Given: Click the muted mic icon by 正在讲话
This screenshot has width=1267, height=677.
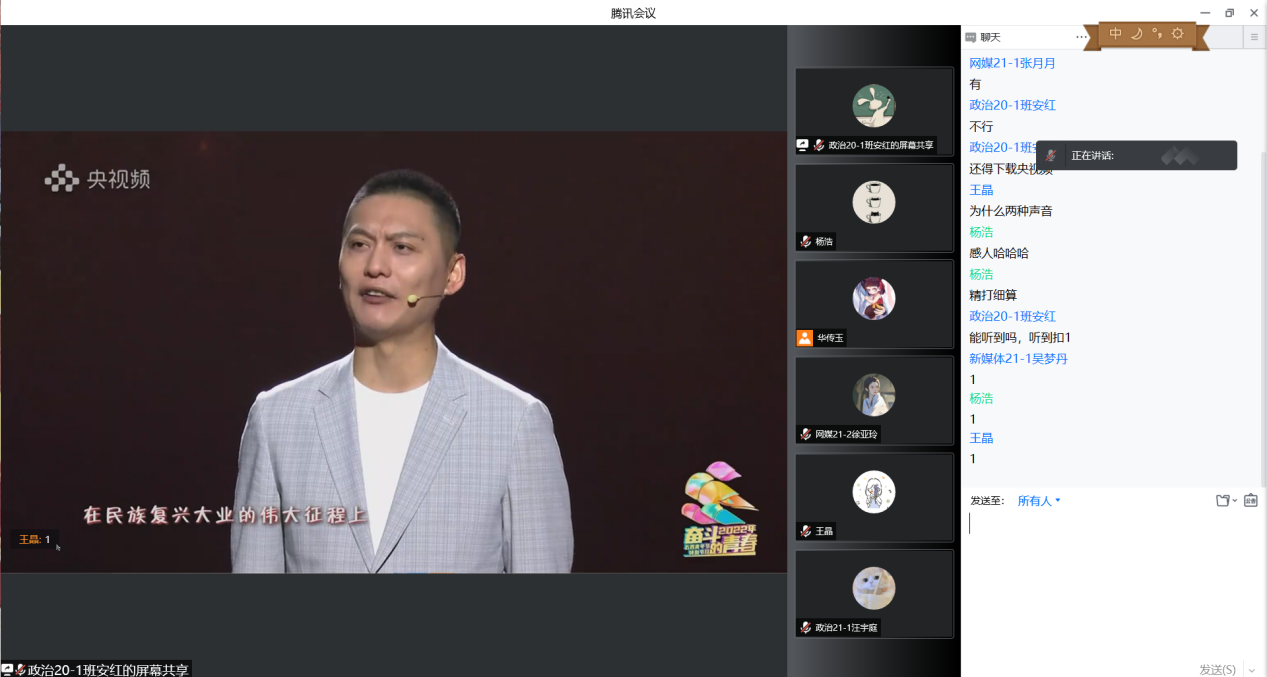Looking at the screenshot, I should coord(1050,156).
